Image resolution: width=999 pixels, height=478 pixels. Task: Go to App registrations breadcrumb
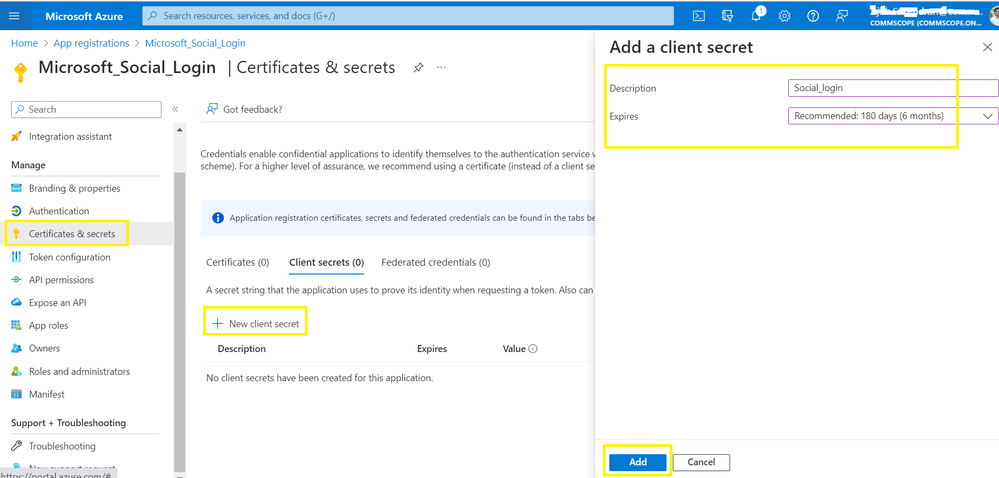point(91,43)
